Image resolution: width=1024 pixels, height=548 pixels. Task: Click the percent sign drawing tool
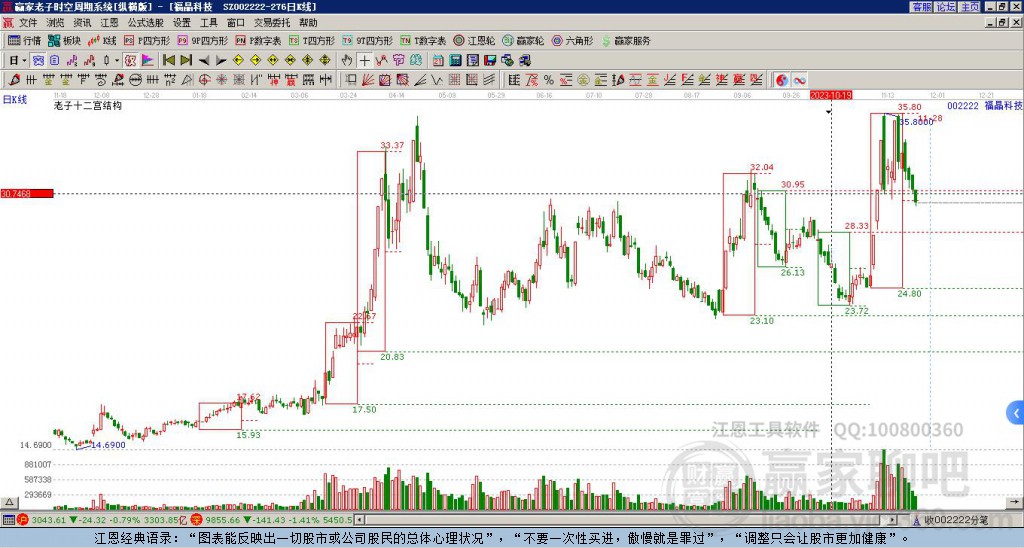tap(550, 79)
